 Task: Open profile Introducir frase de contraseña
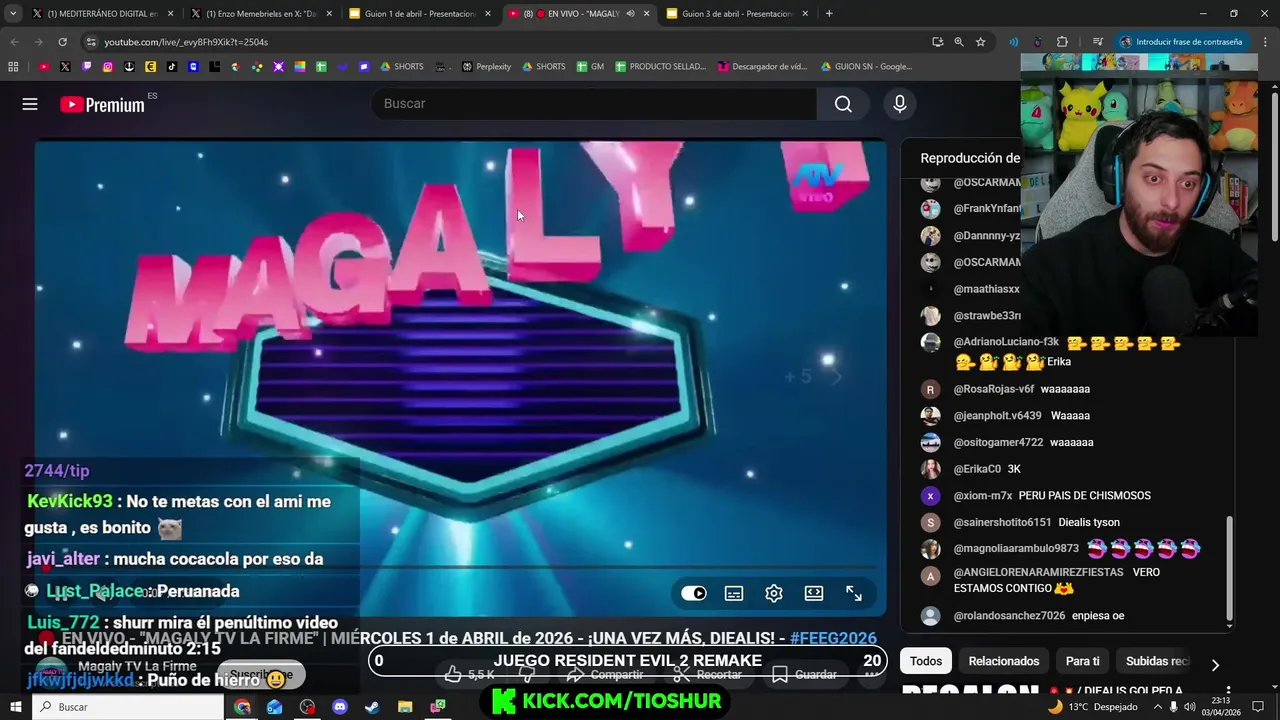1182,42
